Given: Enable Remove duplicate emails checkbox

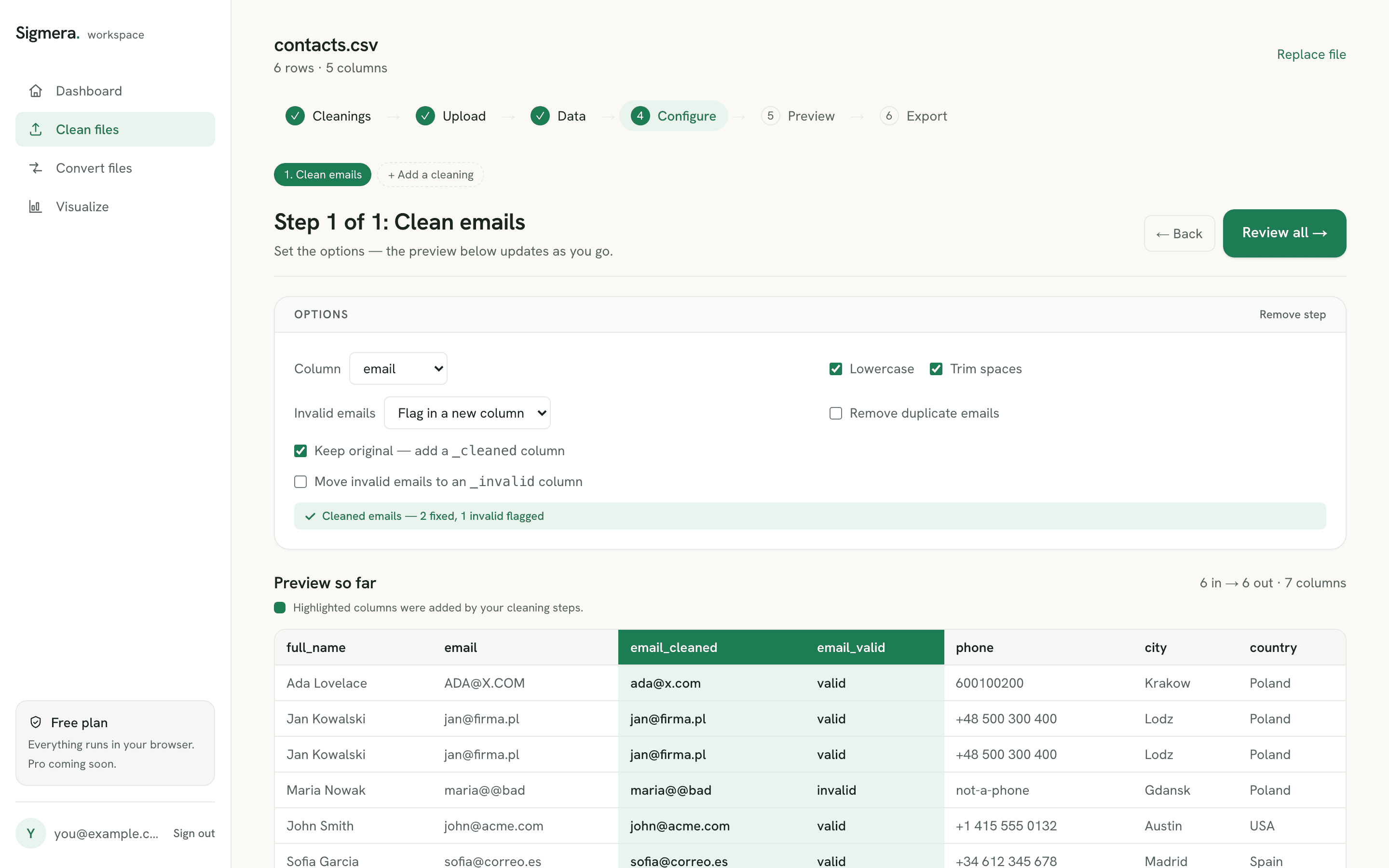Looking at the screenshot, I should [836, 413].
